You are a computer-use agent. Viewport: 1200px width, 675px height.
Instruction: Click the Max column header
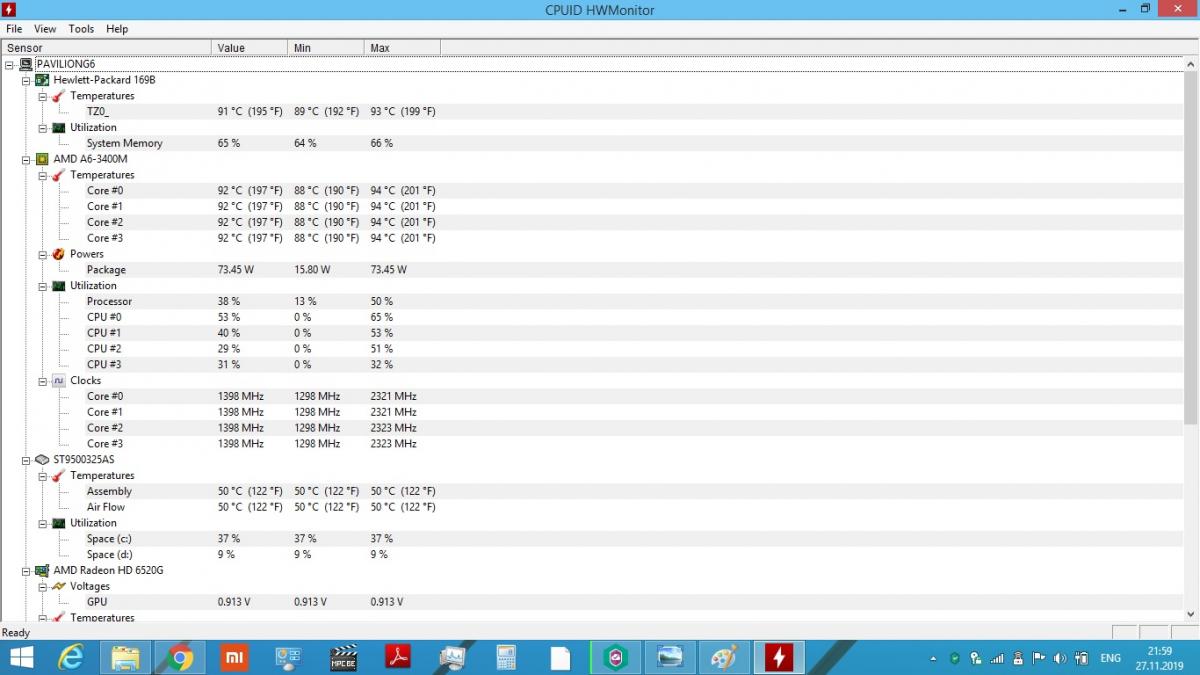[402, 48]
